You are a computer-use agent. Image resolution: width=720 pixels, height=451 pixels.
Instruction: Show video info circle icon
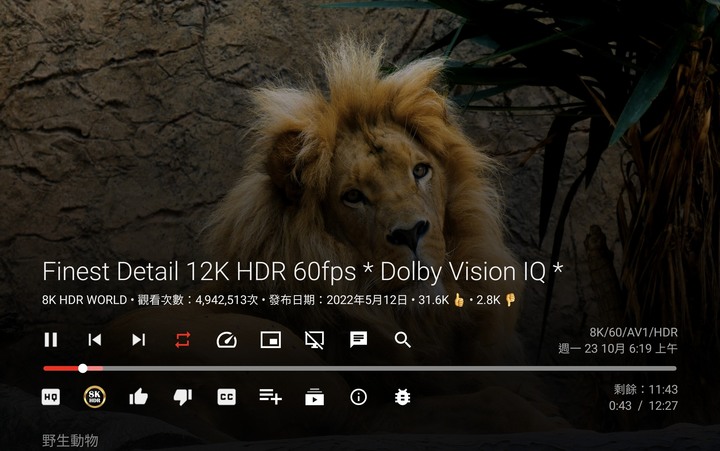pyautogui.click(x=358, y=397)
